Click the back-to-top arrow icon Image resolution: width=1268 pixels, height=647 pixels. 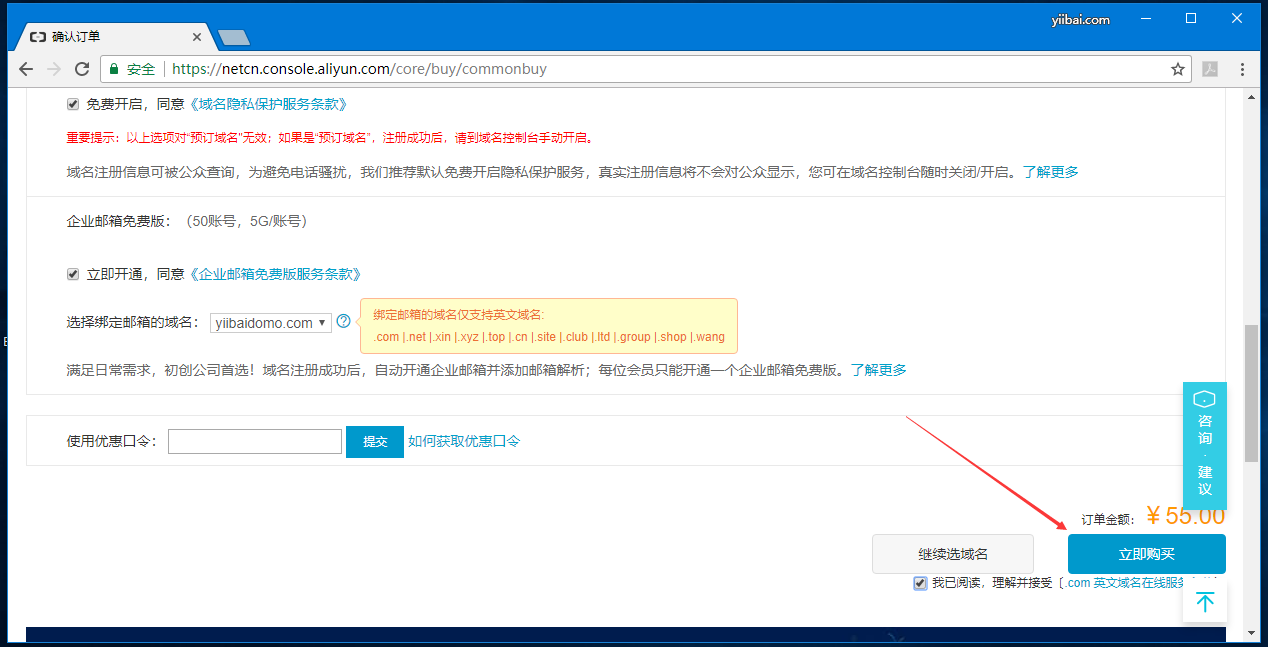coord(1205,601)
